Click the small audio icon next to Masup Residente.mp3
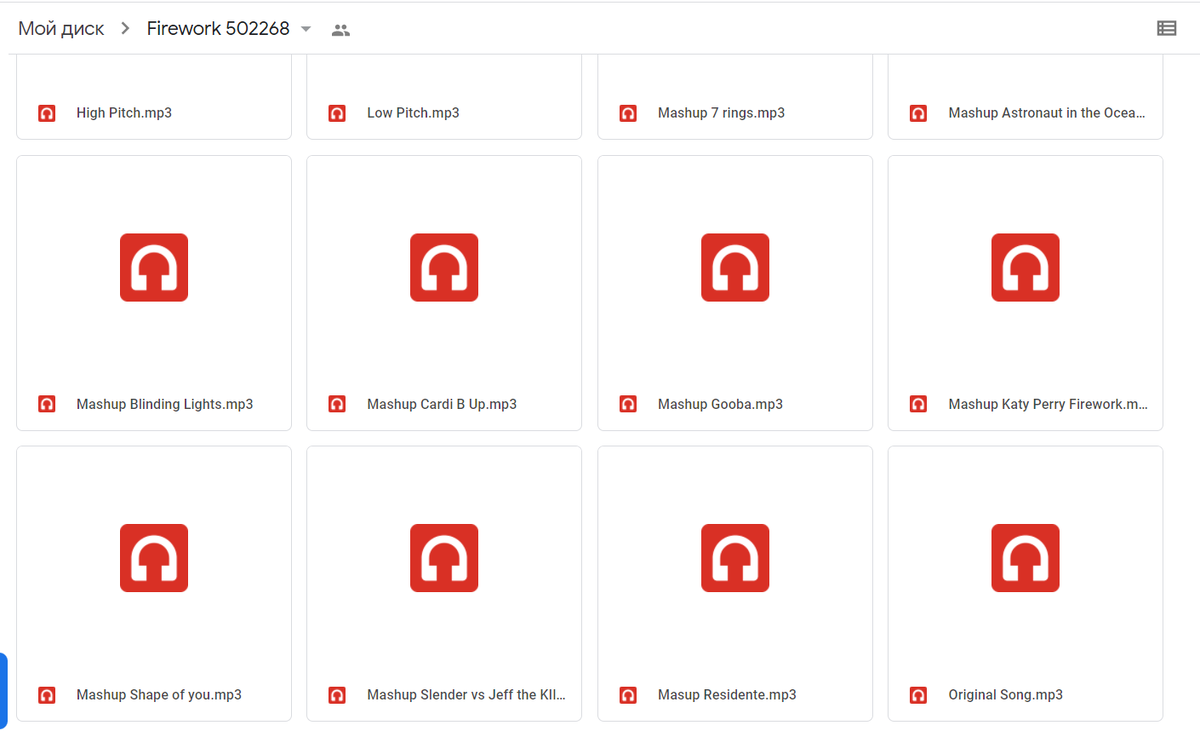1200x731 pixels. (628, 695)
